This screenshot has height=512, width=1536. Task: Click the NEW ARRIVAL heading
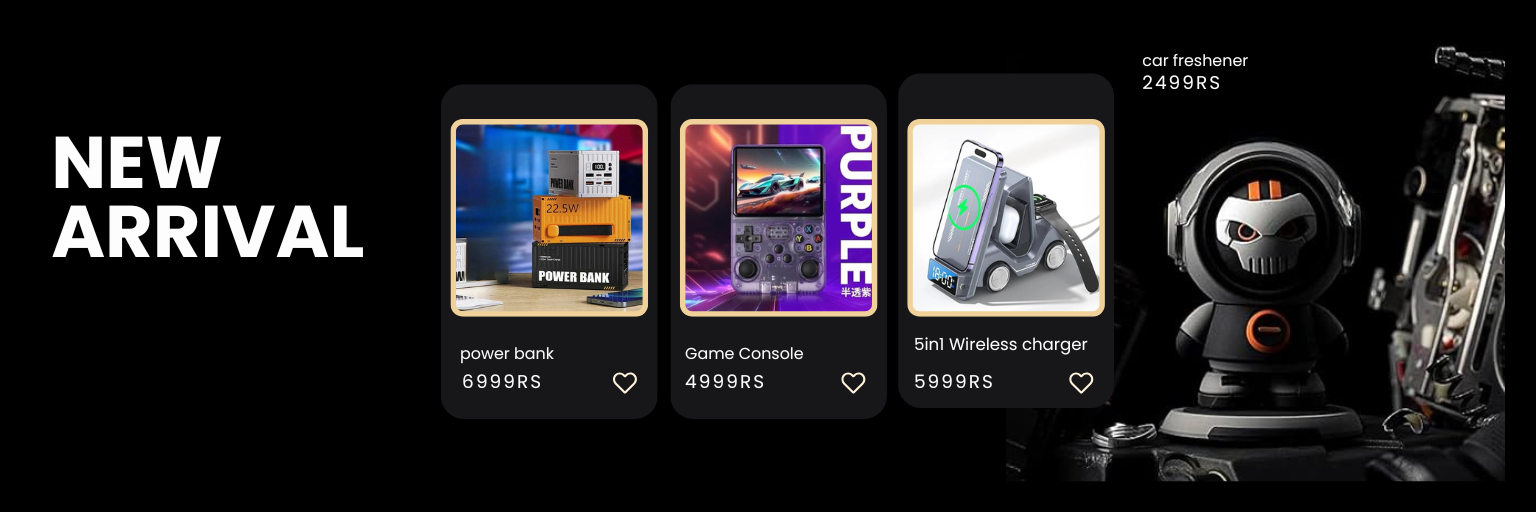[x=208, y=197]
